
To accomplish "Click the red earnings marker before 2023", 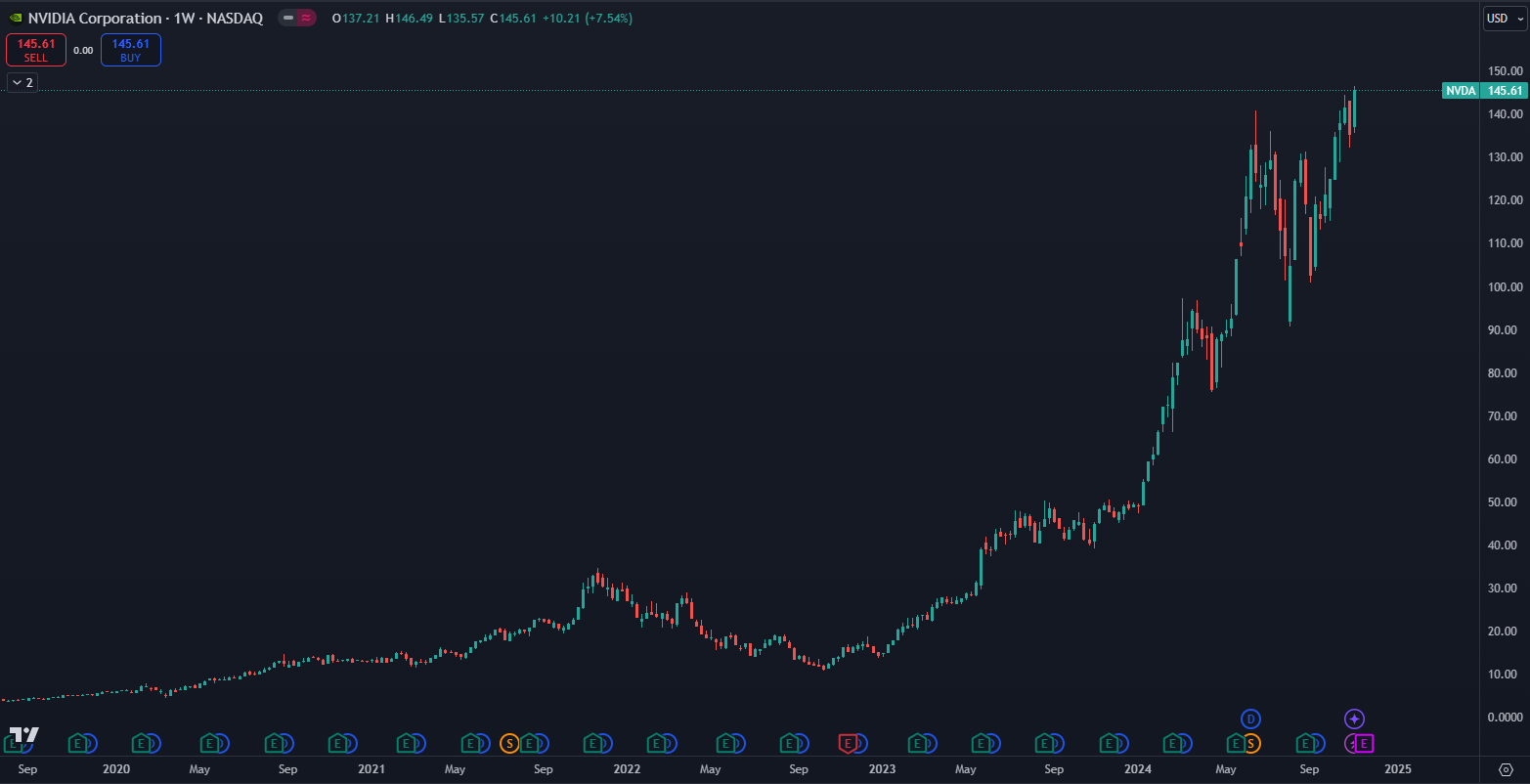I will tap(849, 744).
